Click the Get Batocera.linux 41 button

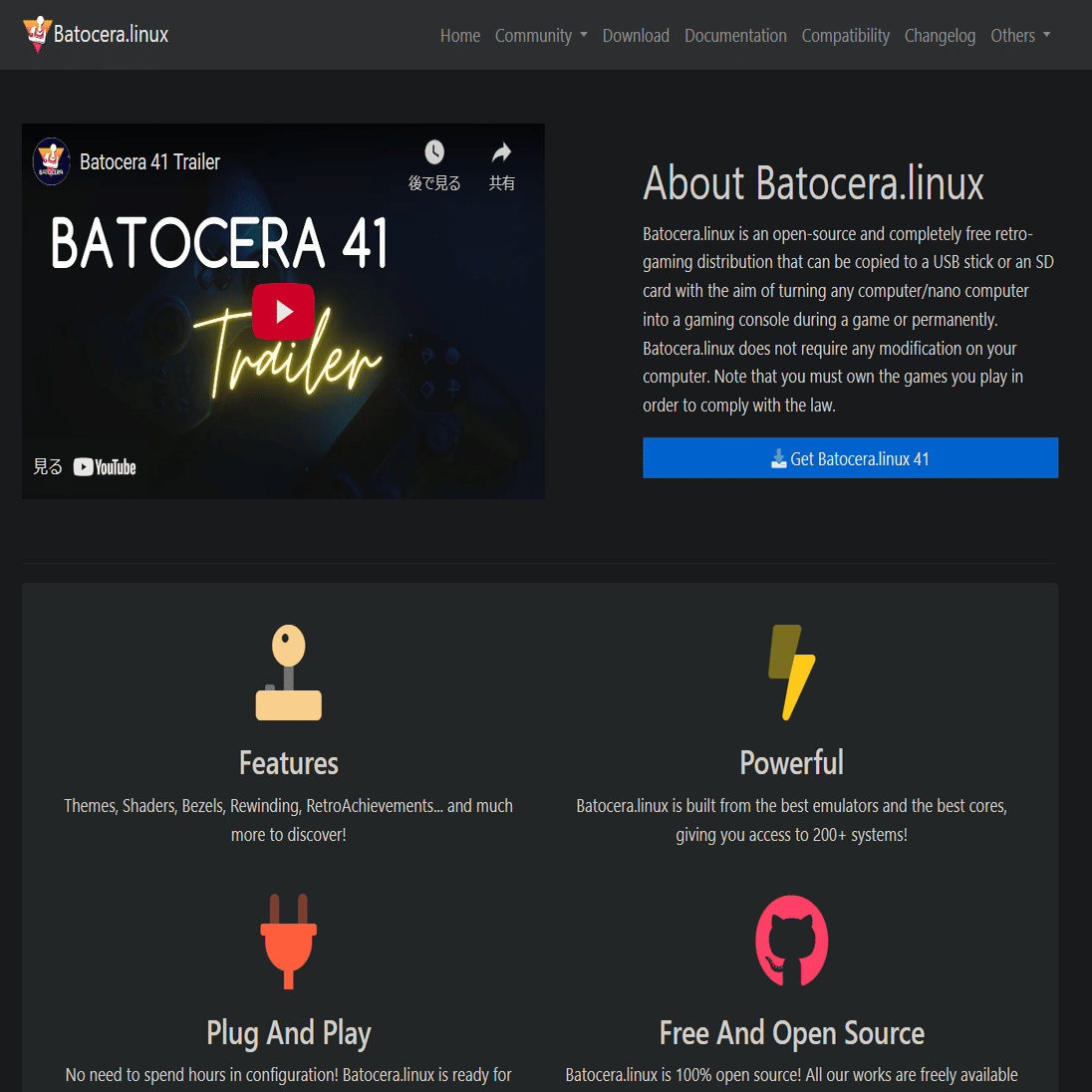point(850,458)
